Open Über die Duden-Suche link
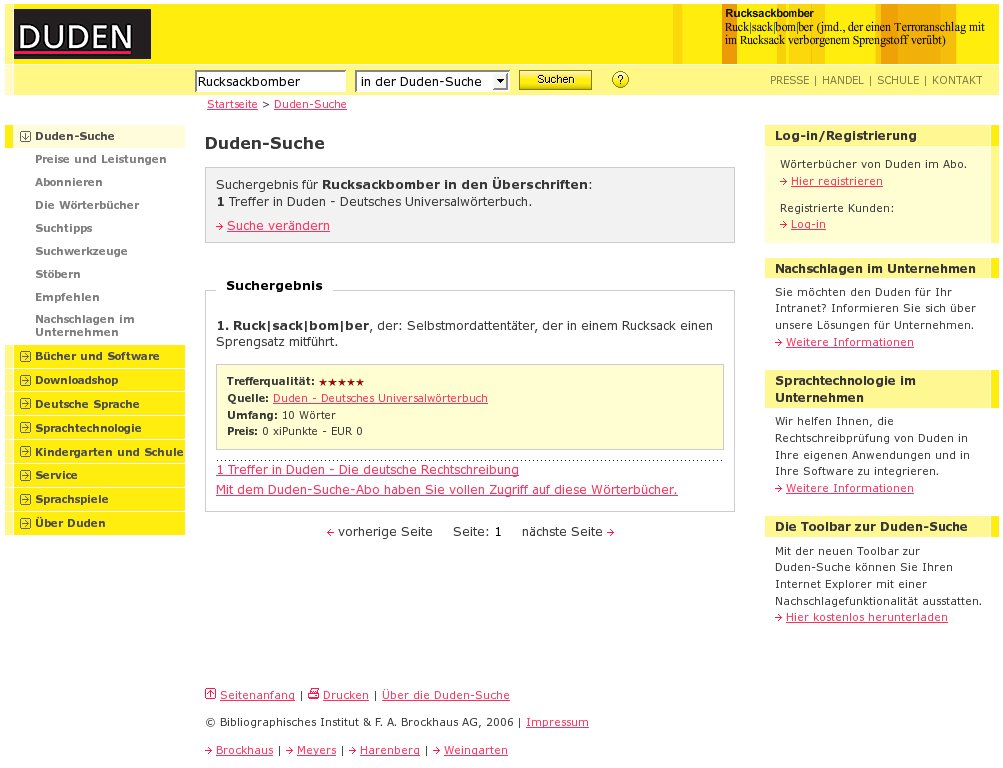 tap(446, 695)
